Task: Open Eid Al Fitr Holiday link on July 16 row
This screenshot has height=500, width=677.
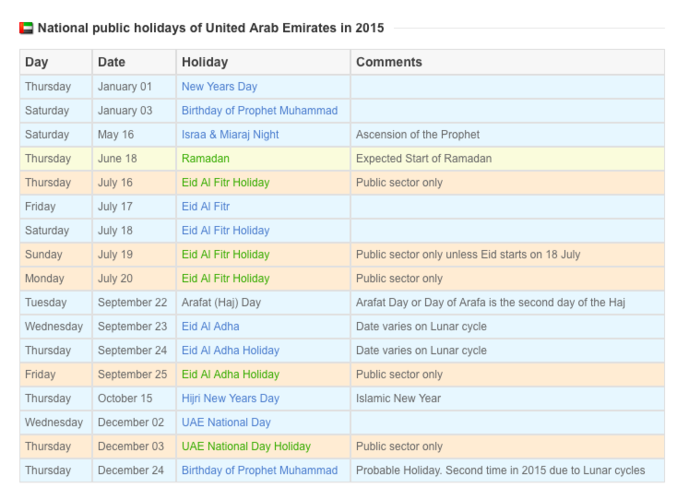Action: 225,183
